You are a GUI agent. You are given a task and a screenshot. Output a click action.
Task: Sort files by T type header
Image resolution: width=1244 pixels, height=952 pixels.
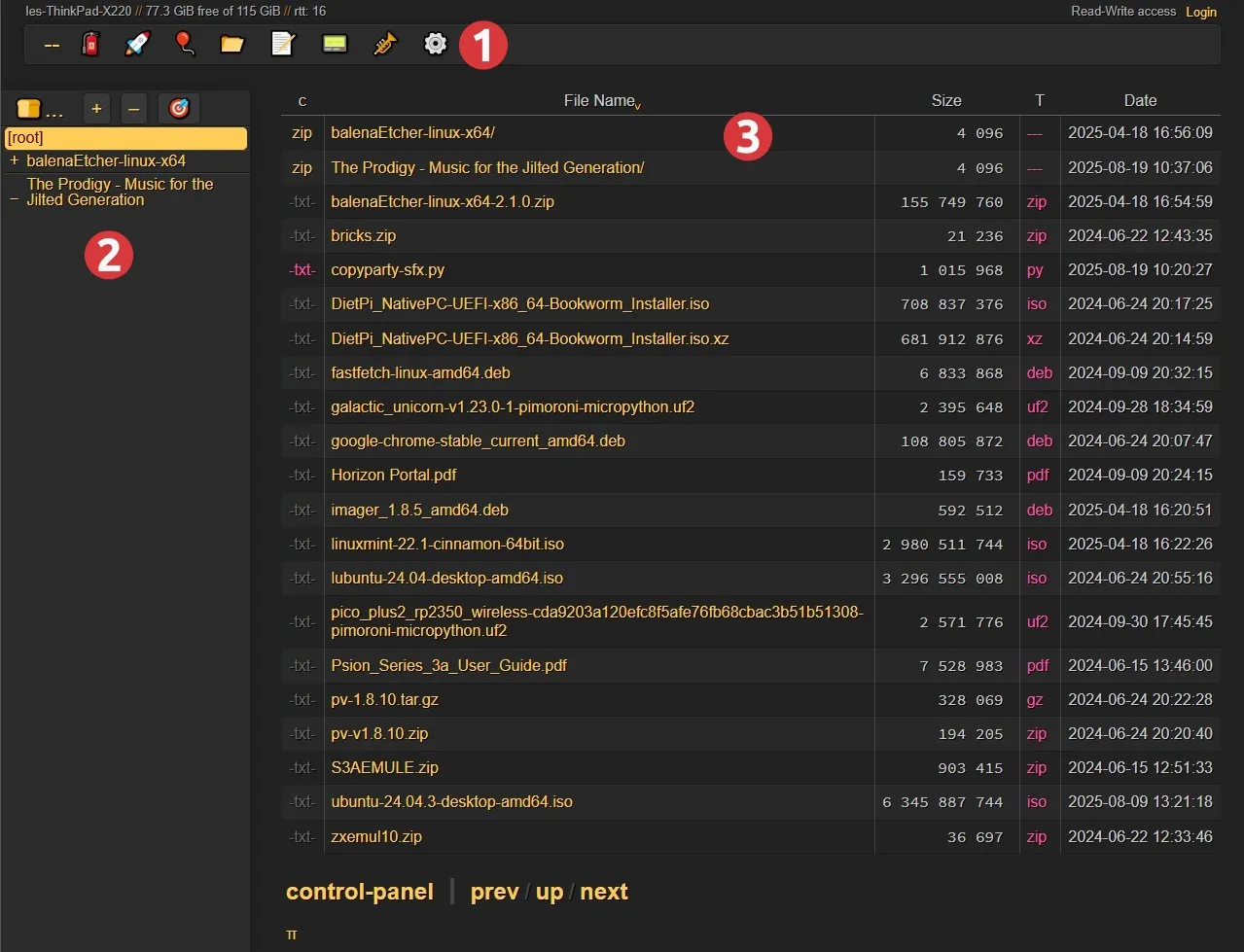coord(1040,101)
